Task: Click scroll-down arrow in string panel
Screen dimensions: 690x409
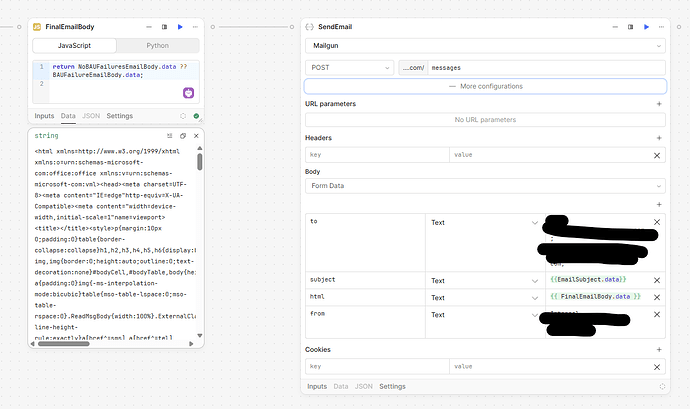Action: click(200, 335)
